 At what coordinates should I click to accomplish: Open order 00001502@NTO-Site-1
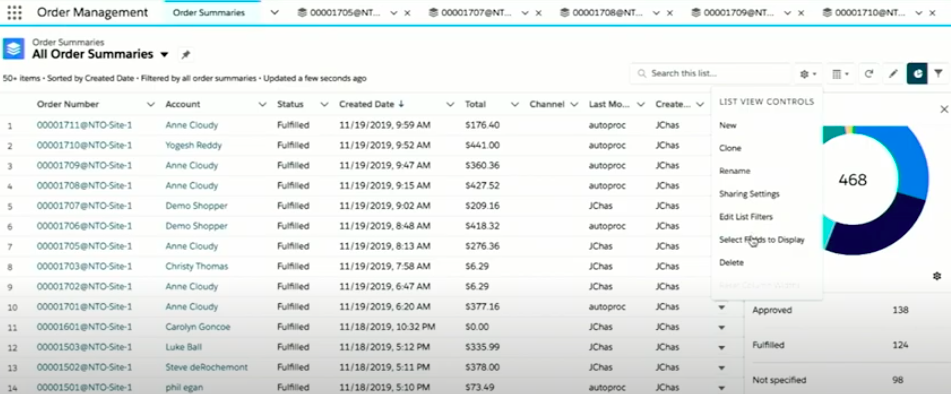[x=84, y=367]
